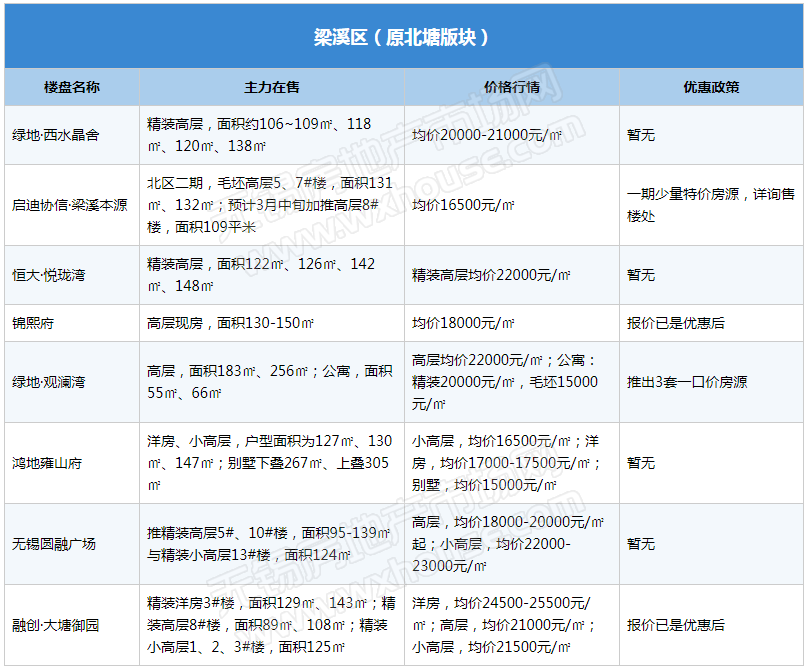Viewport: 807px width, 669px height.
Task: Select the 主力在售 column header
Action: click(x=272, y=87)
